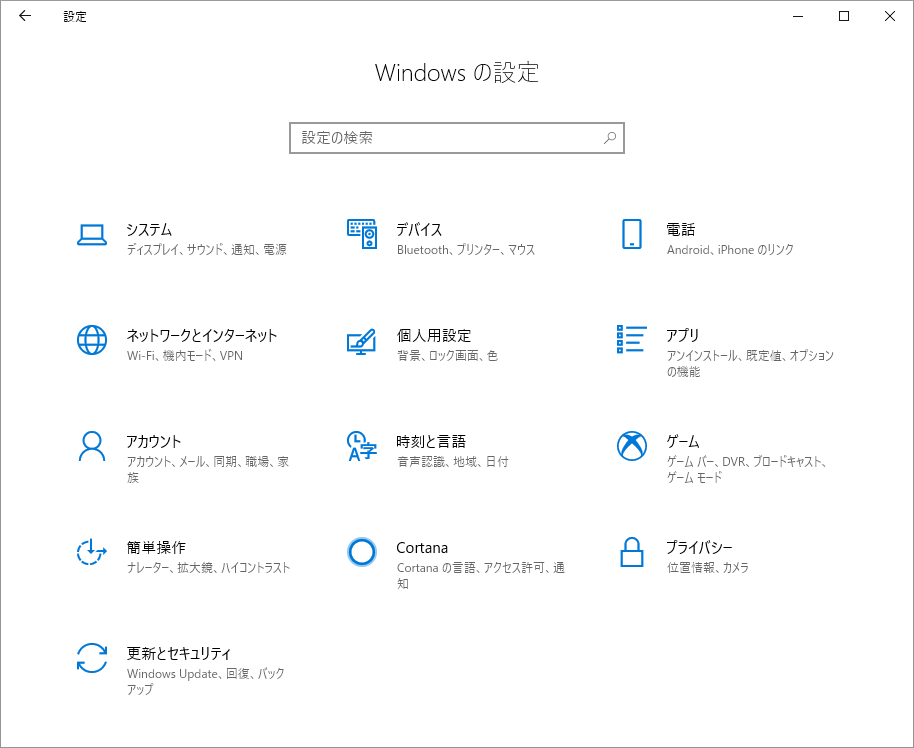Screen dimensions: 914x748
Task: Open the 簡単操作 title
Action: [x=156, y=548]
